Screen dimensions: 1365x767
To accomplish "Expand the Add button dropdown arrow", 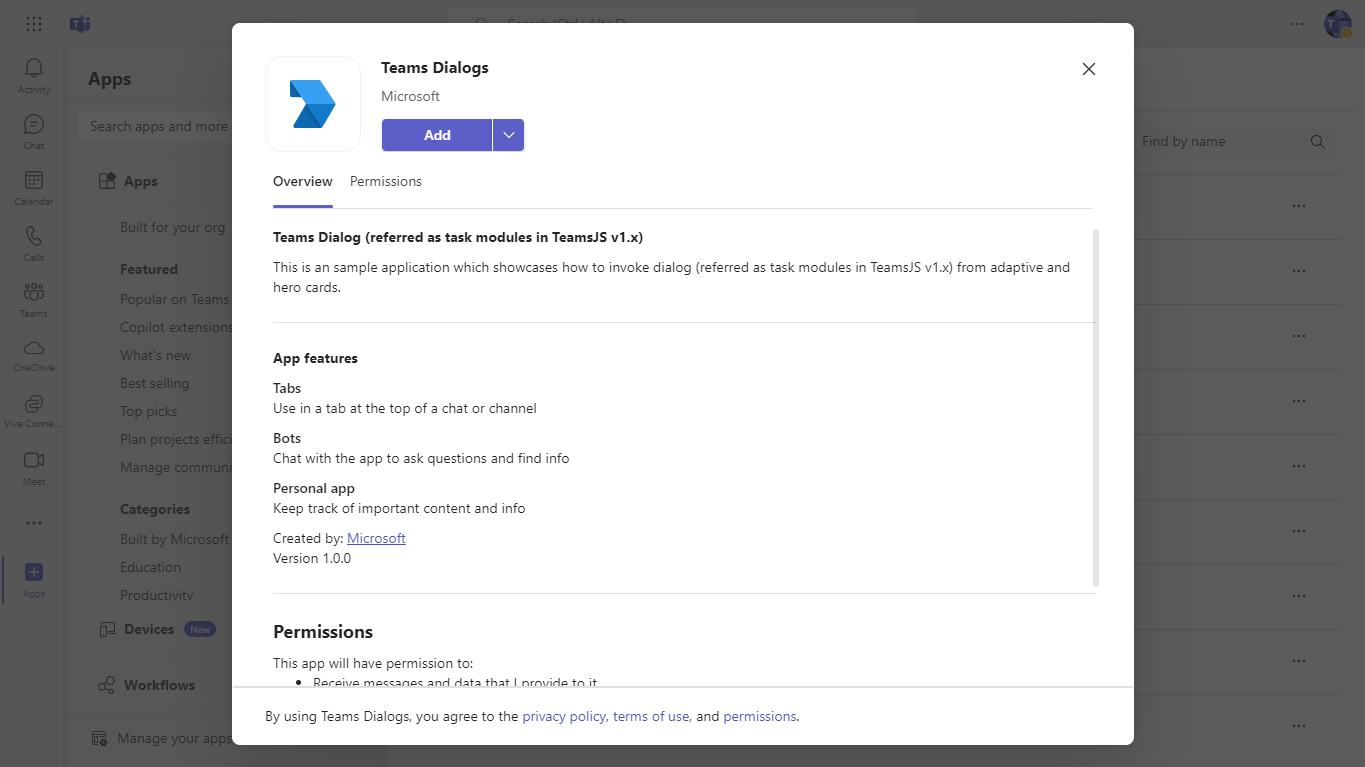I will click(509, 135).
